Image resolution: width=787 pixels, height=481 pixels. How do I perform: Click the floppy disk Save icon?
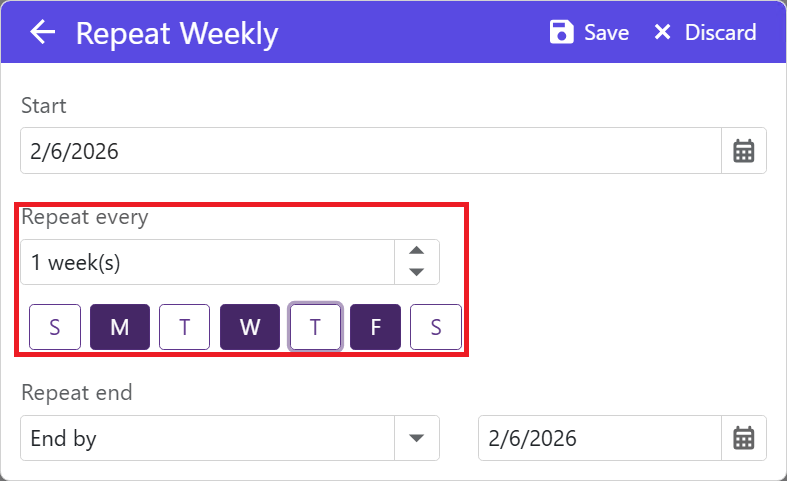(x=562, y=33)
